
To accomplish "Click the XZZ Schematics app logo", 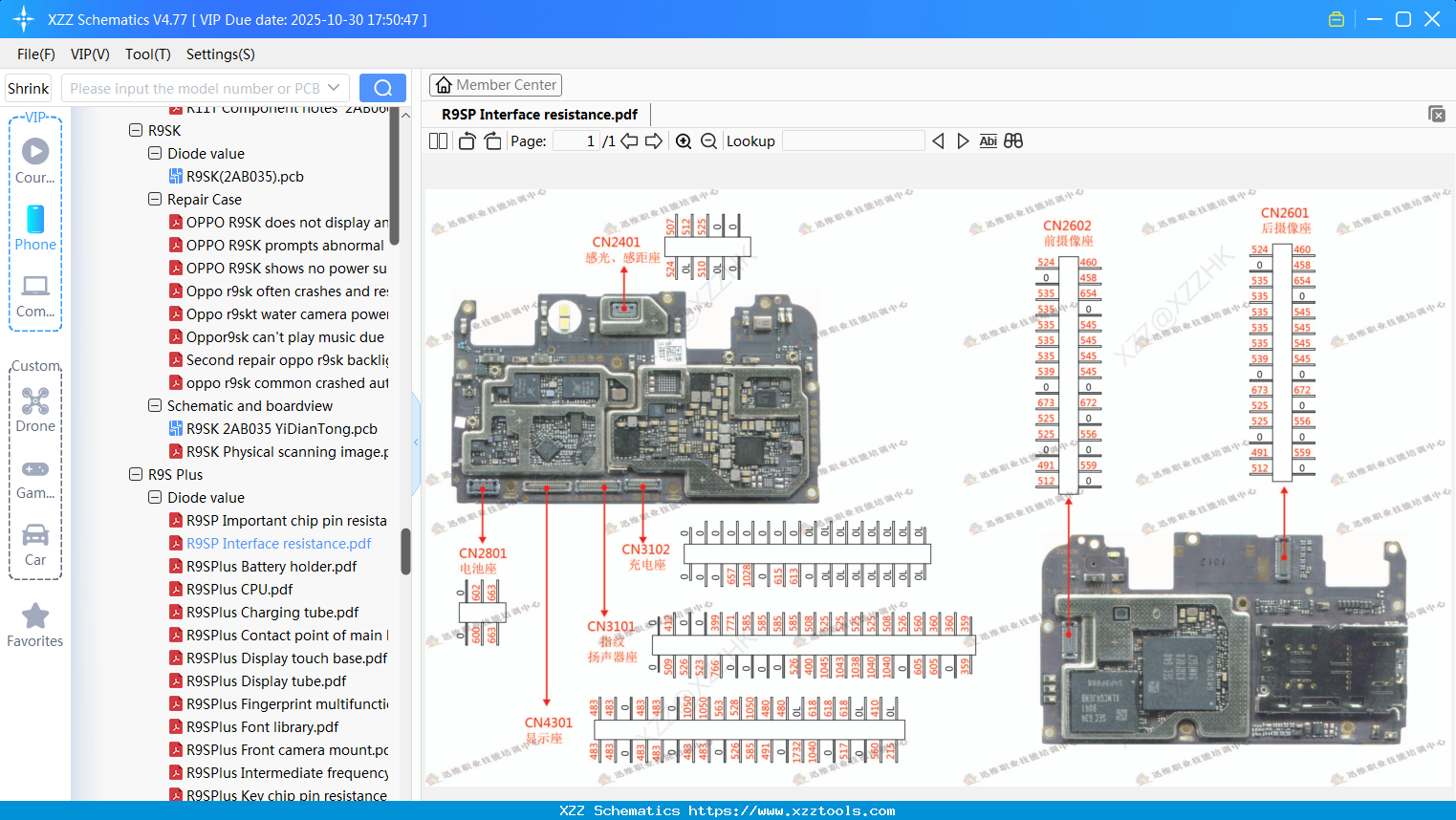I will [x=23, y=19].
